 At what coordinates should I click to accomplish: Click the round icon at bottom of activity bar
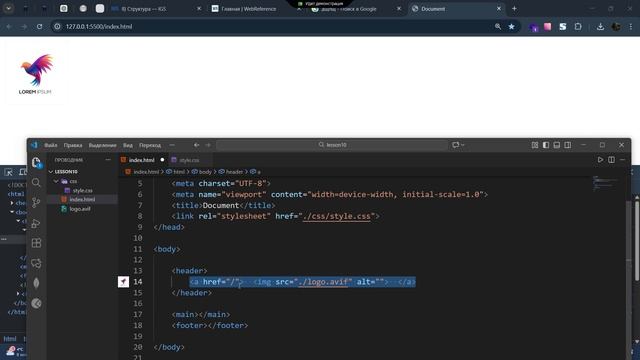point(36,303)
